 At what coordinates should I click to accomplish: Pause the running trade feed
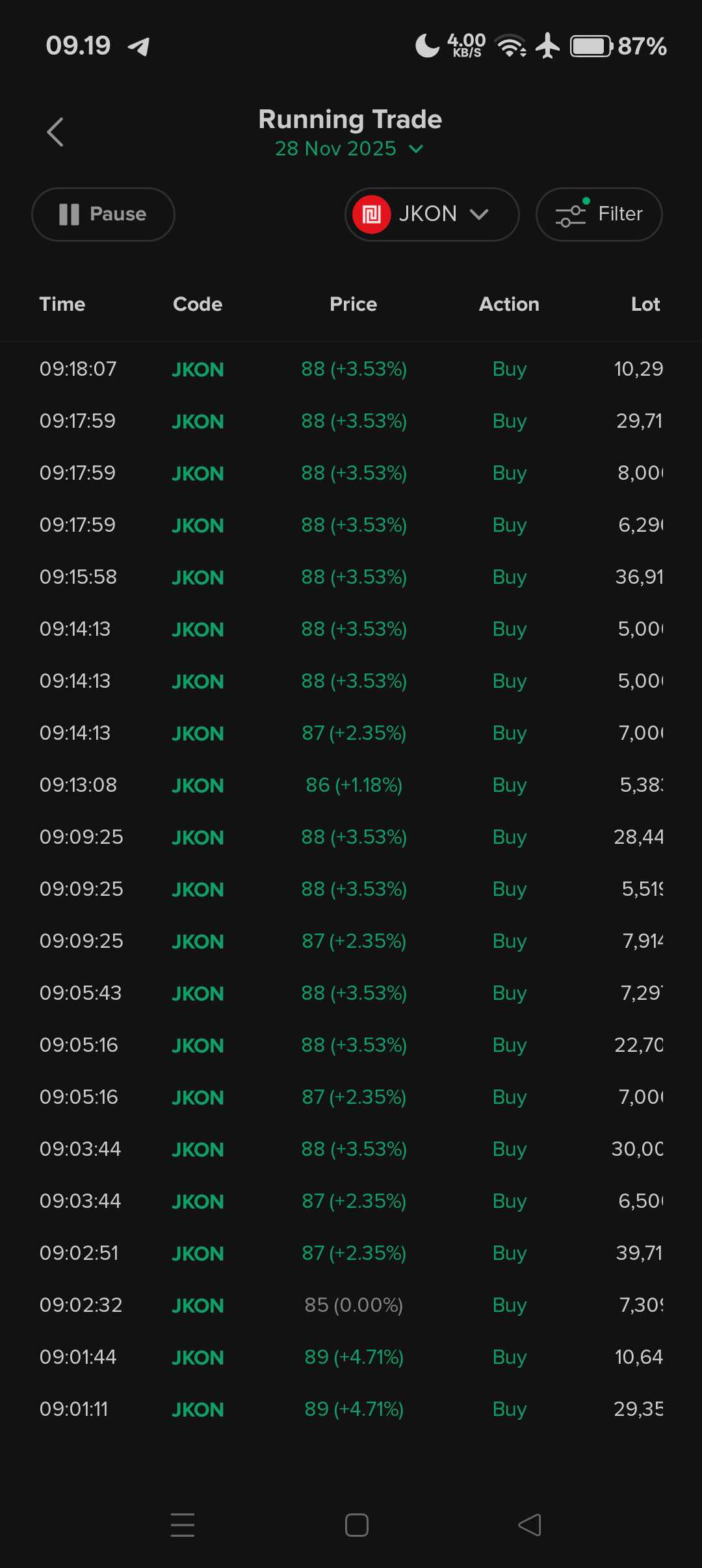pyautogui.click(x=103, y=215)
